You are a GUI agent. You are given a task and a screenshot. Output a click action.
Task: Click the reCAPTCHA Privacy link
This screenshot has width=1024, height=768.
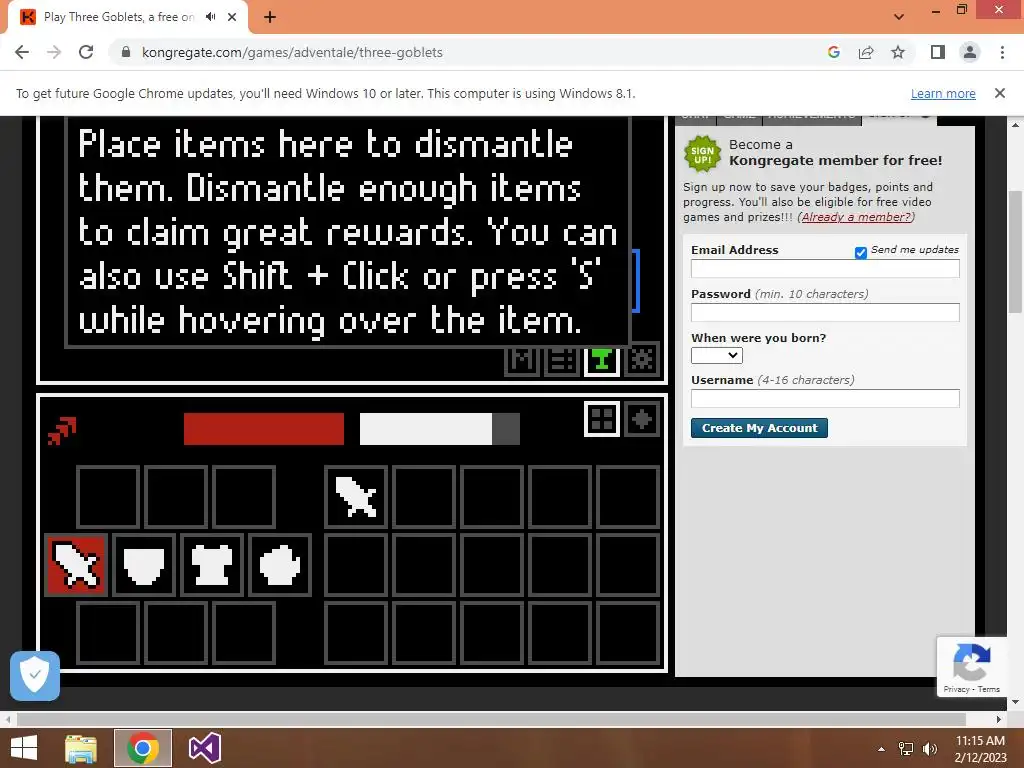(x=956, y=689)
